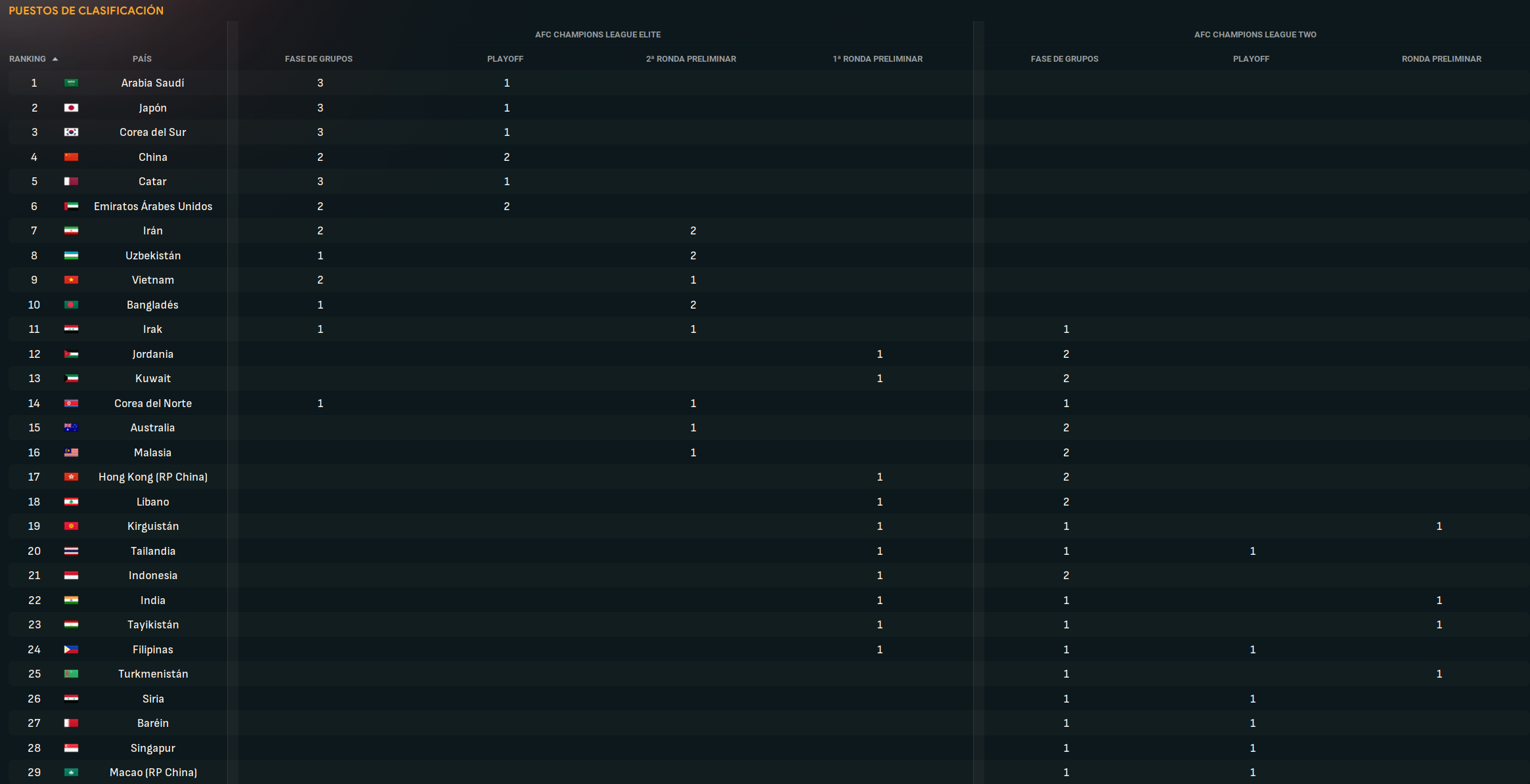Click the Bangladesh flag icon
Screen dimensions: 1530x784
pos(71,305)
